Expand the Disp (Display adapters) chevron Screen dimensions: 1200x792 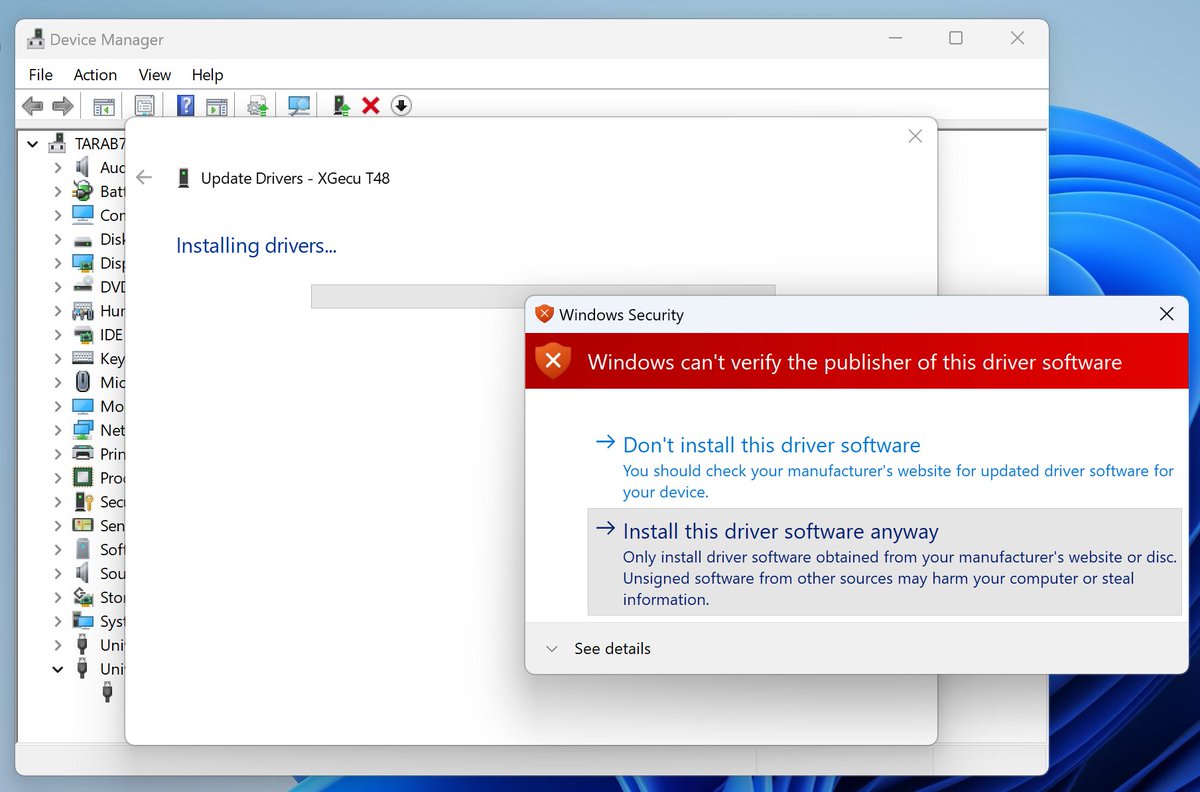[x=58, y=263]
